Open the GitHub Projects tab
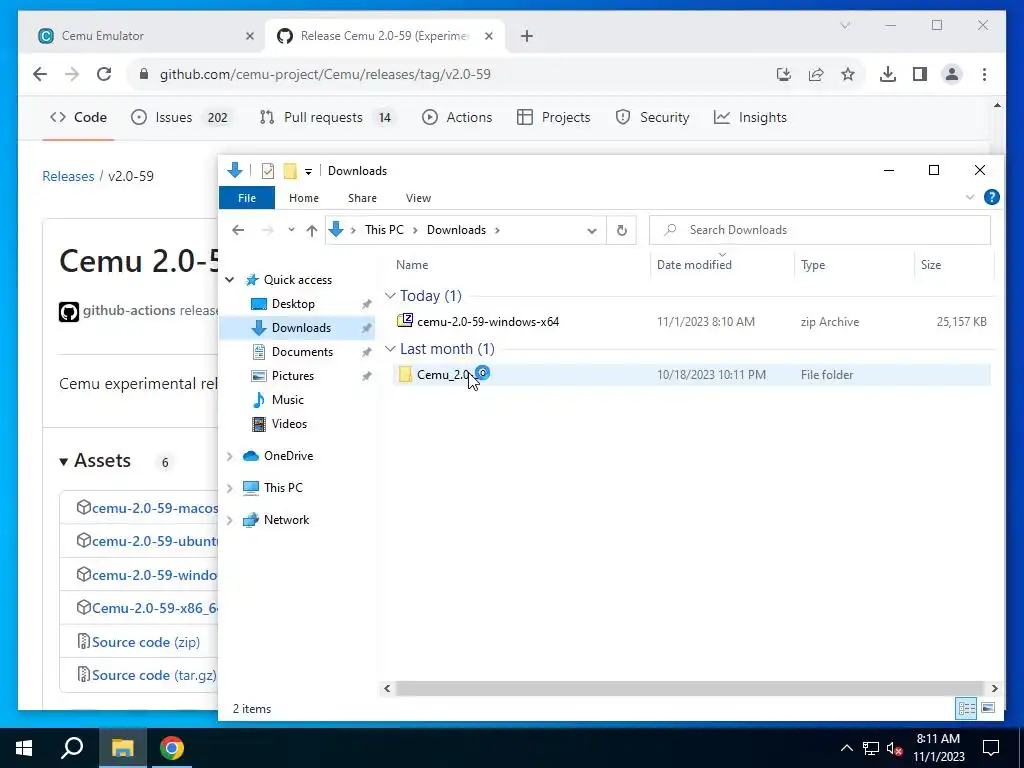This screenshot has height=768, width=1024. coord(554,118)
